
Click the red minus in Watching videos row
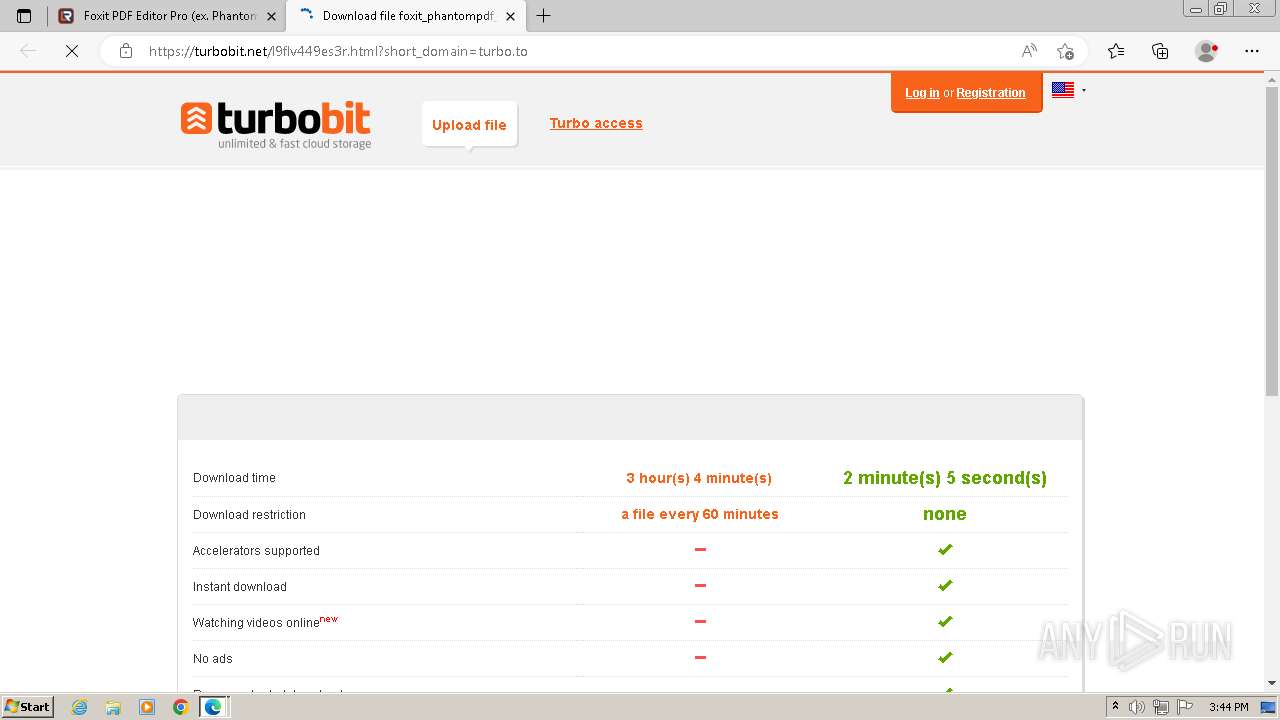click(x=700, y=621)
